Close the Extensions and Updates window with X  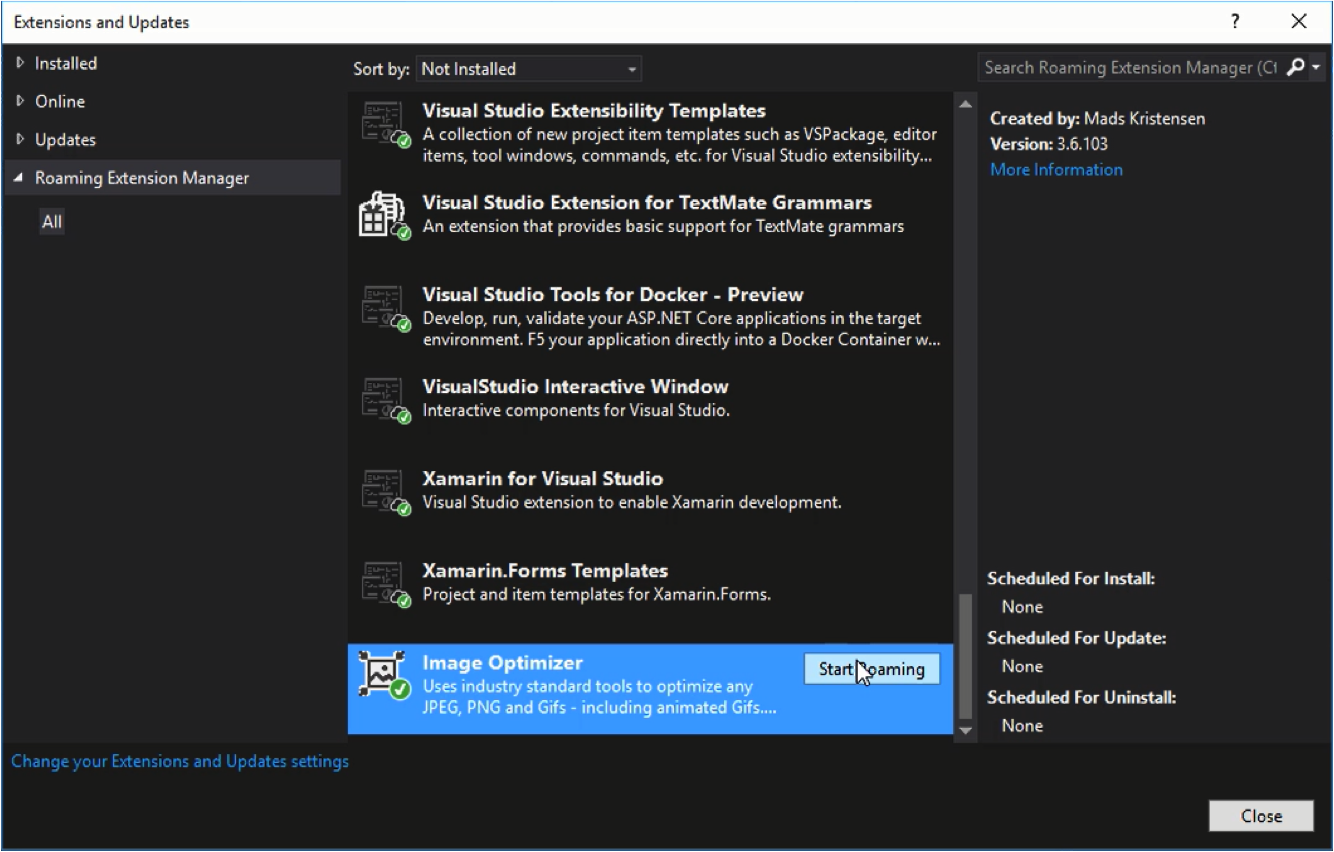pyautogui.click(x=1299, y=21)
